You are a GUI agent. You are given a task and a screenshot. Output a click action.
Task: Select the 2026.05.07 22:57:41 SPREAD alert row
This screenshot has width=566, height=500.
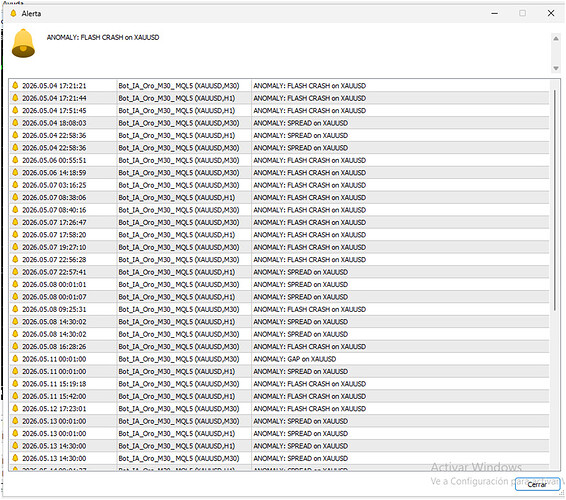click(279, 272)
